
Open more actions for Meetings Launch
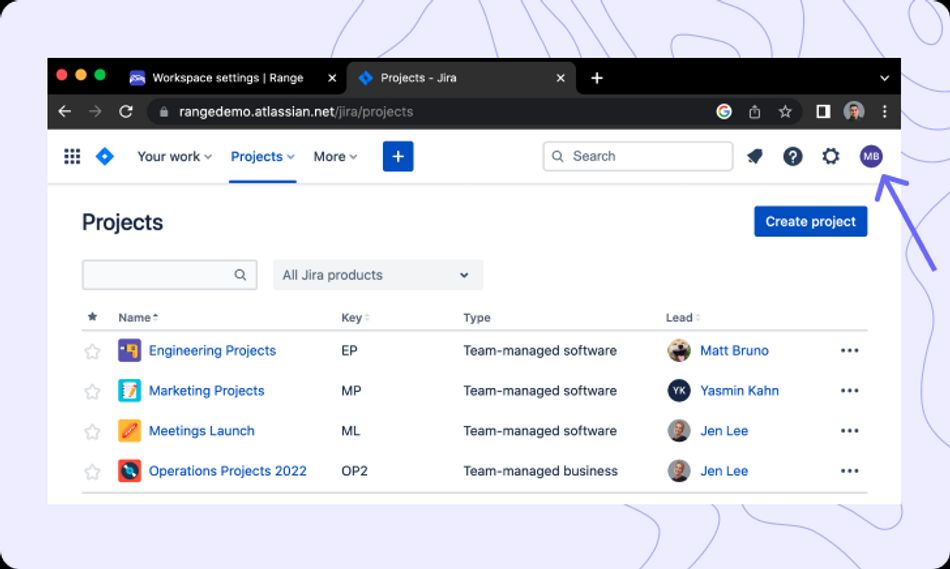pyautogui.click(x=849, y=431)
